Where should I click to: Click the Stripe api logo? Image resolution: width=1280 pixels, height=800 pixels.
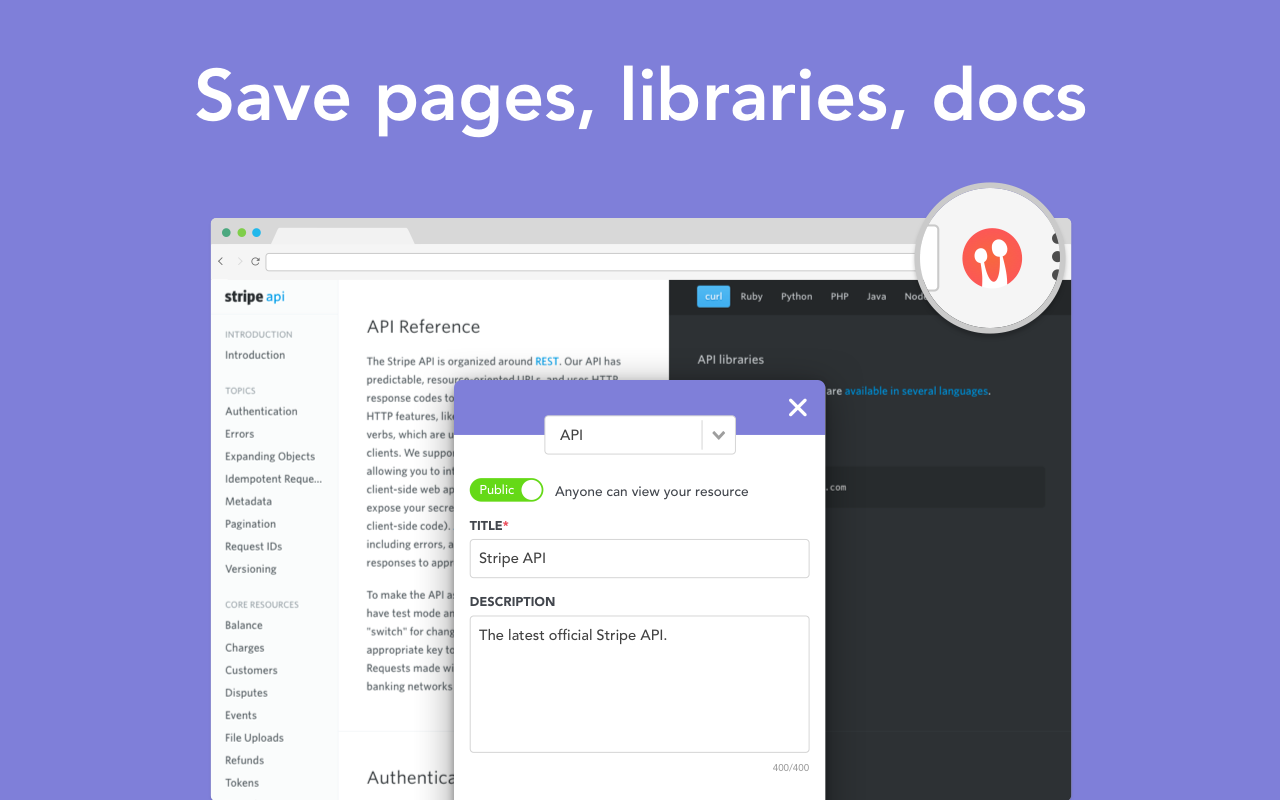pos(254,297)
